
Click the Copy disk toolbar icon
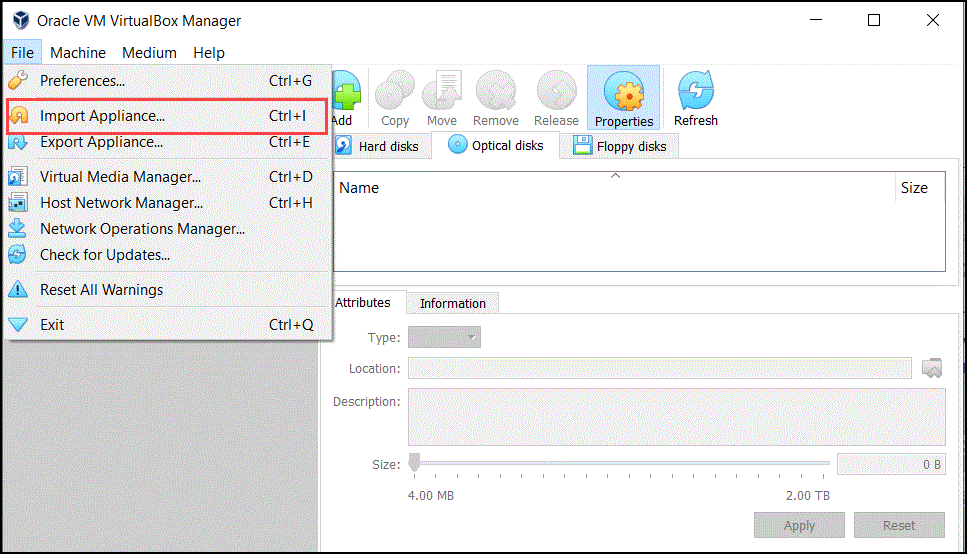pos(395,98)
